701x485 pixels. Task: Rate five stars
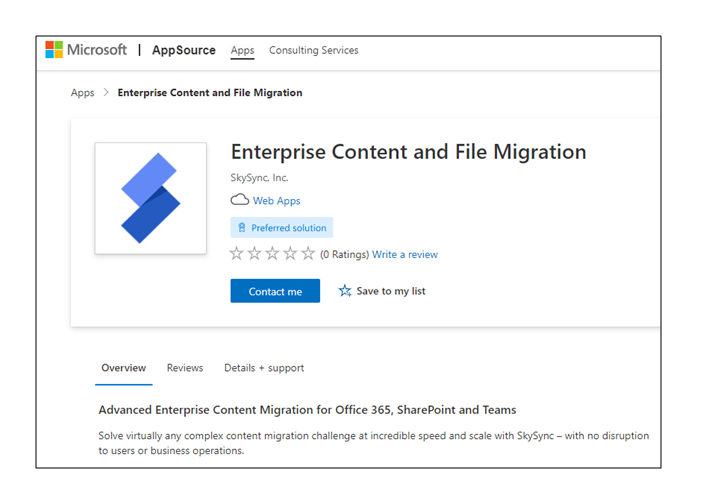308,253
